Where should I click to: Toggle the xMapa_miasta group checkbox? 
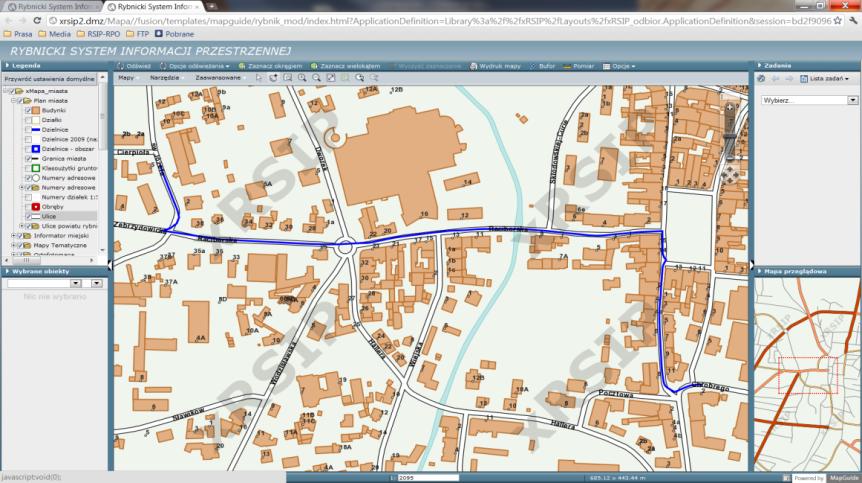(x=13, y=91)
